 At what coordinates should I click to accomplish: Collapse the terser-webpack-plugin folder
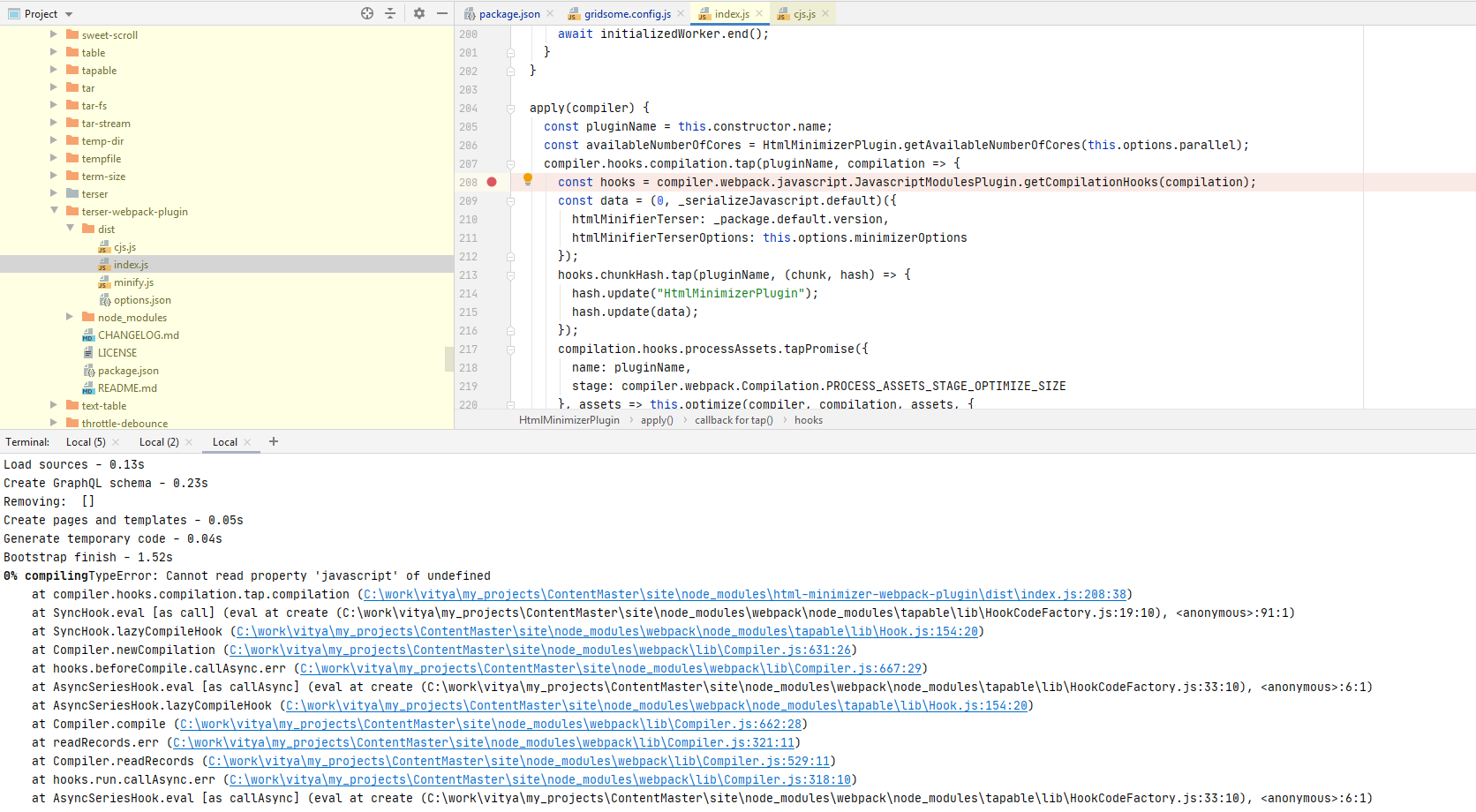point(54,211)
